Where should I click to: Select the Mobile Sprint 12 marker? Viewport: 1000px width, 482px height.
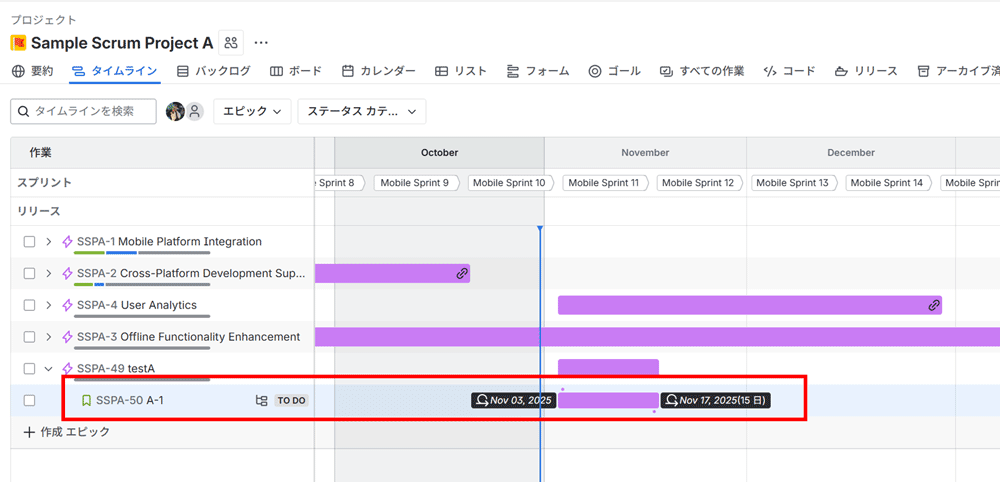(x=698, y=183)
